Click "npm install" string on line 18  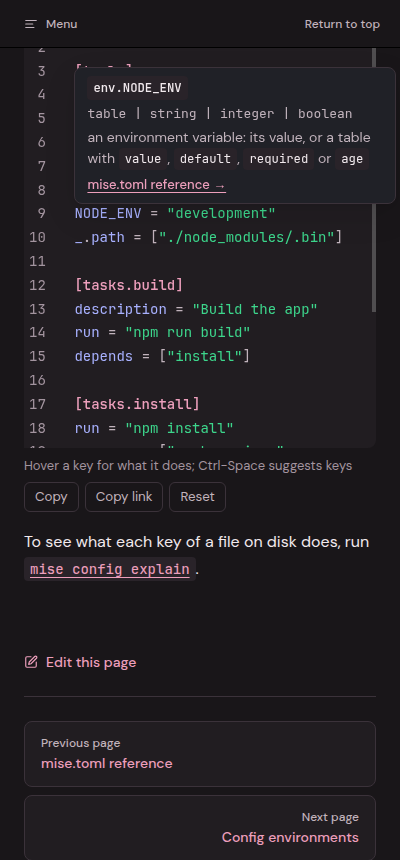click(x=179, y=428)
